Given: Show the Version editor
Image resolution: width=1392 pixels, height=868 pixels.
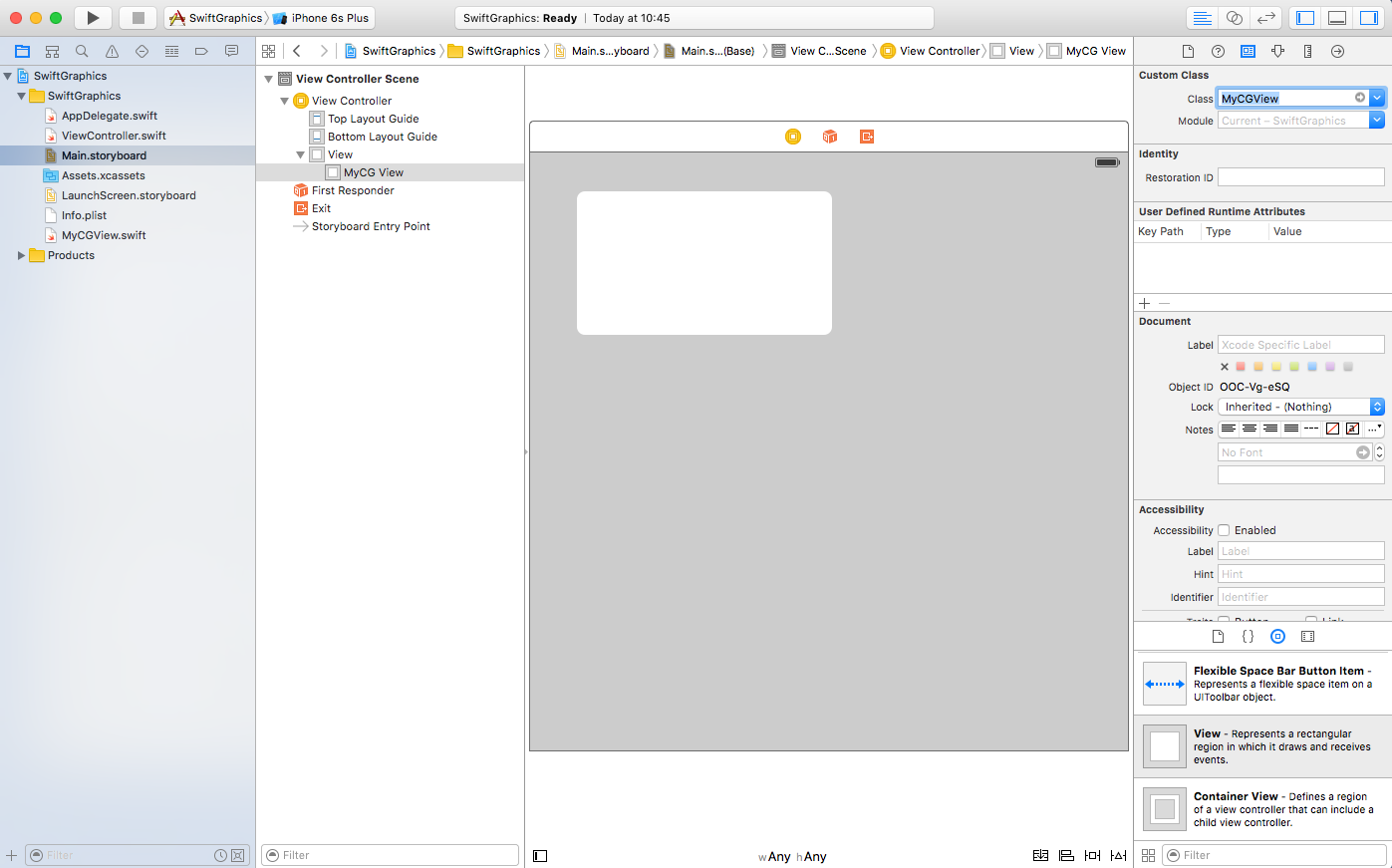Looking at the screenshot, I should (1266, 18).
